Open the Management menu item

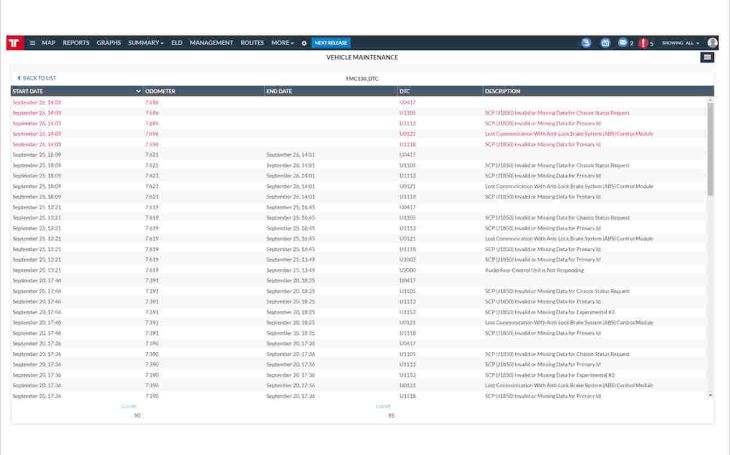pos(211,43)
